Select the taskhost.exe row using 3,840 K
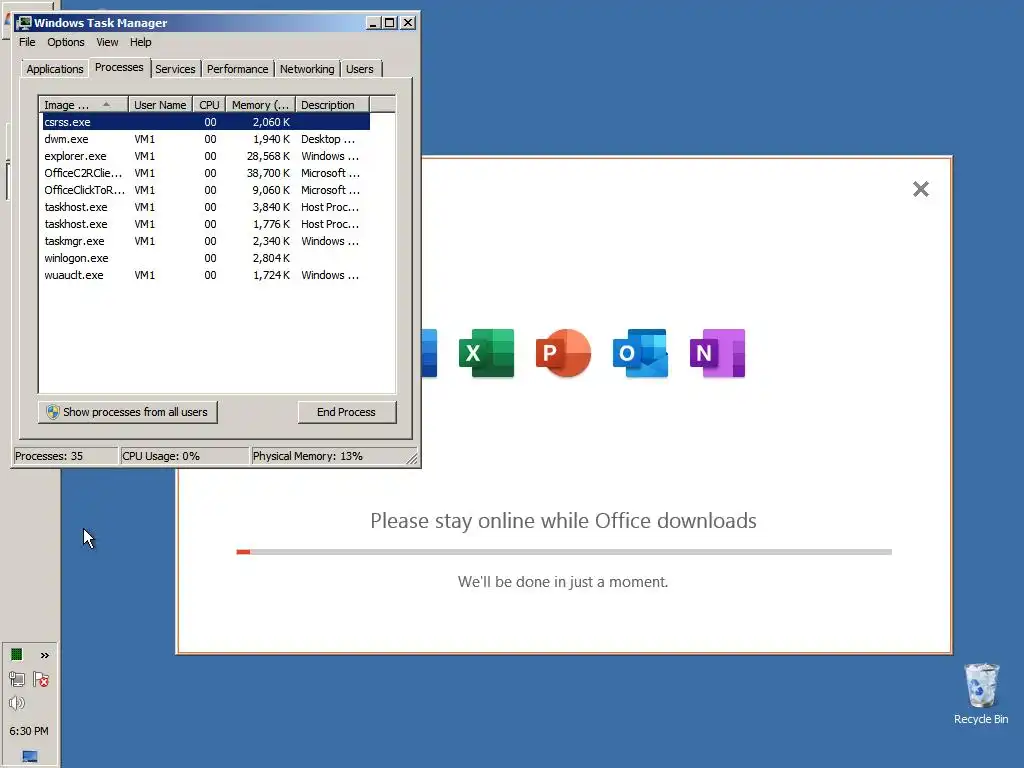The width and height of the screenshot is (1024, 768). 206,207
